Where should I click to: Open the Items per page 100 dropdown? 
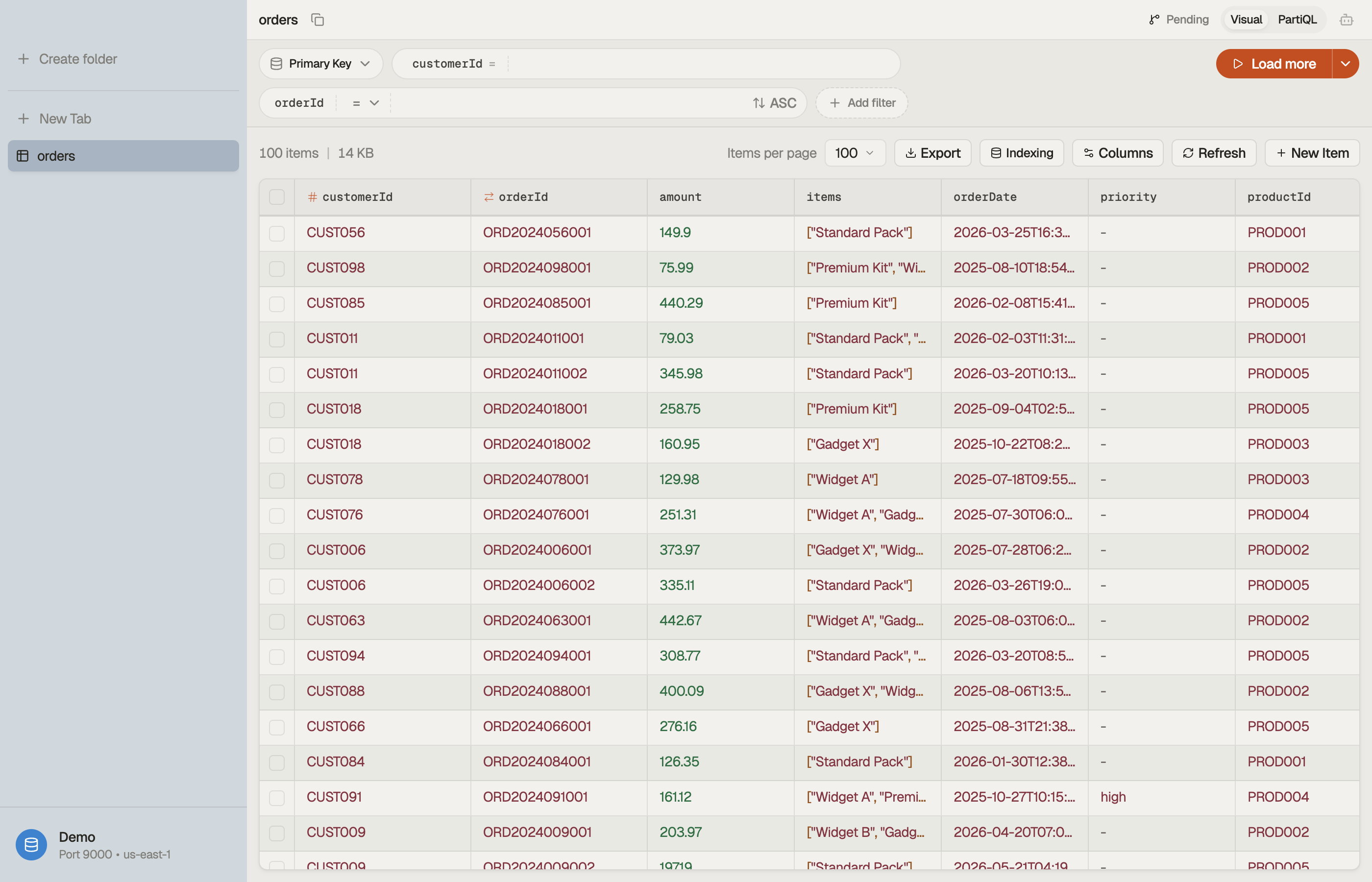855,153
